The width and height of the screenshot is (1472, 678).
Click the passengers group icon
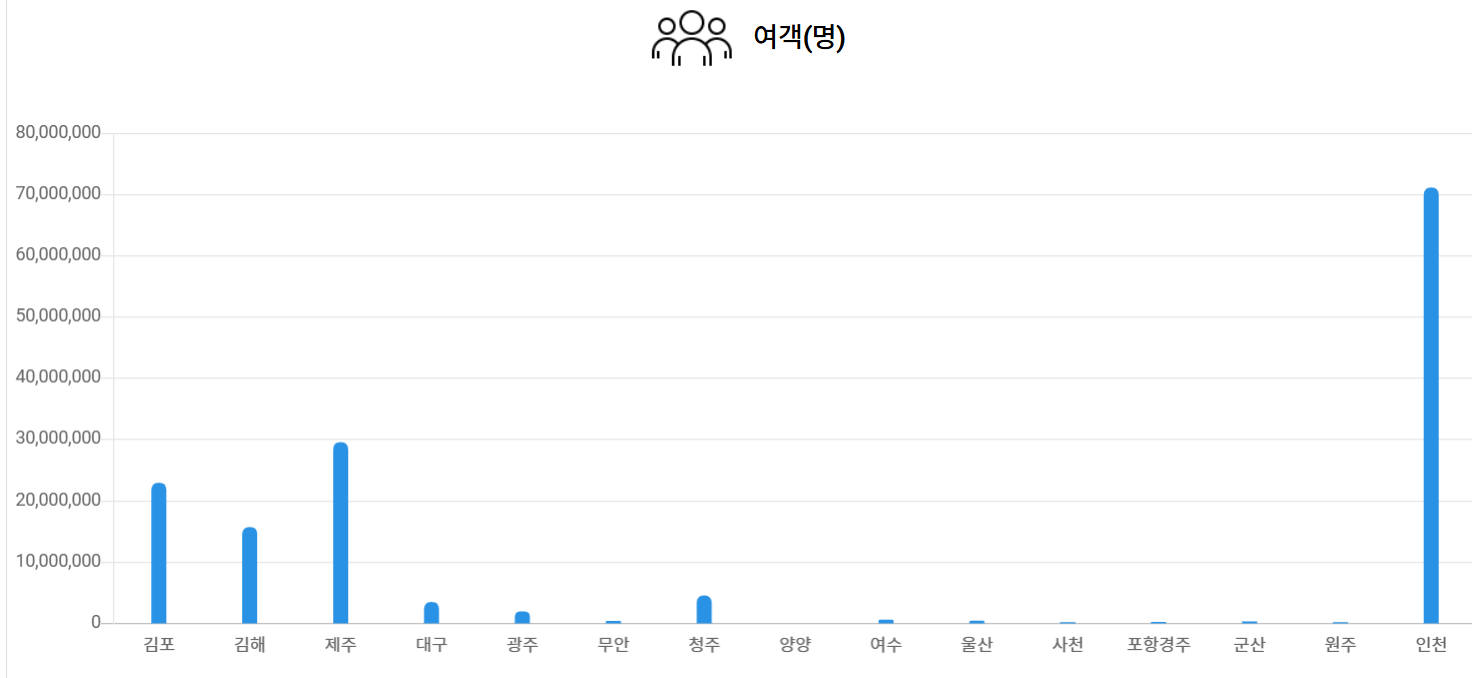click(x=691, y=38)
